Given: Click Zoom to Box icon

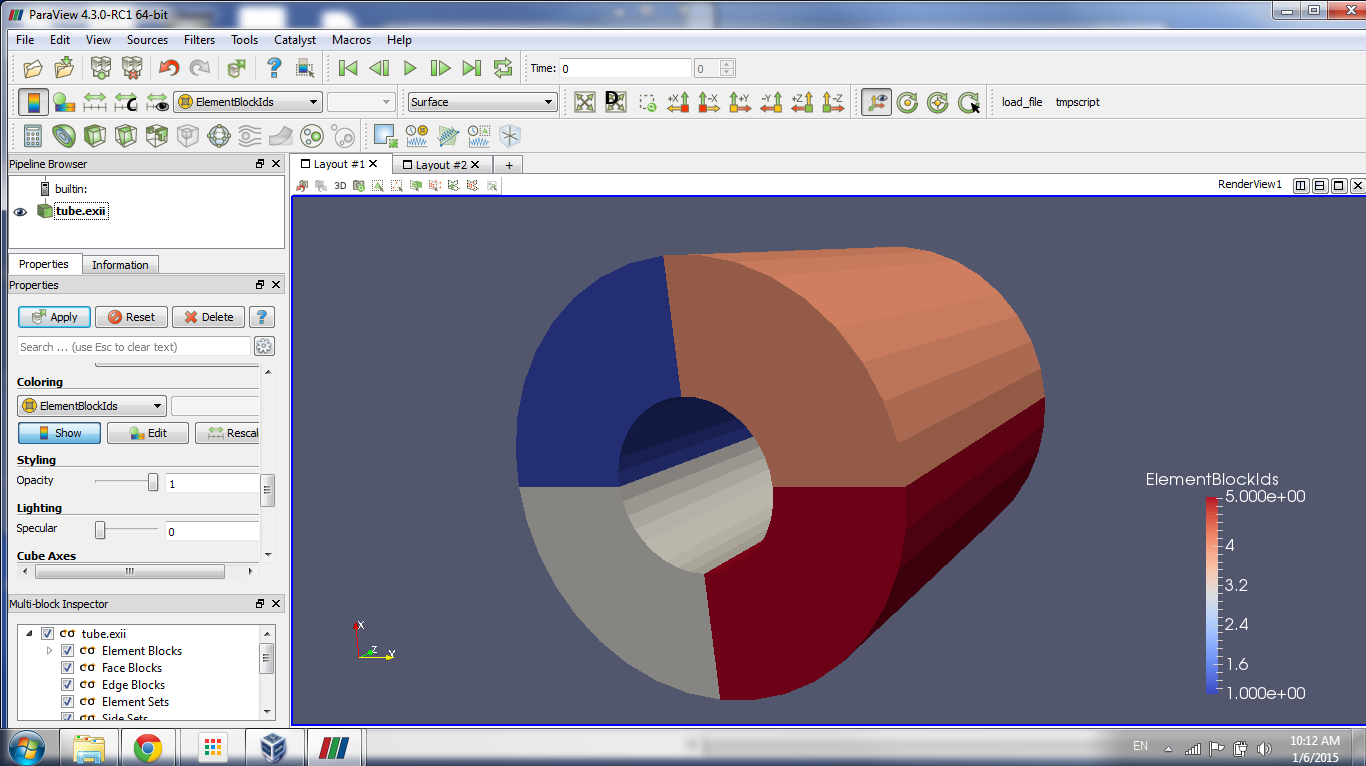Looking at the screenshot, I should [647, 102].
